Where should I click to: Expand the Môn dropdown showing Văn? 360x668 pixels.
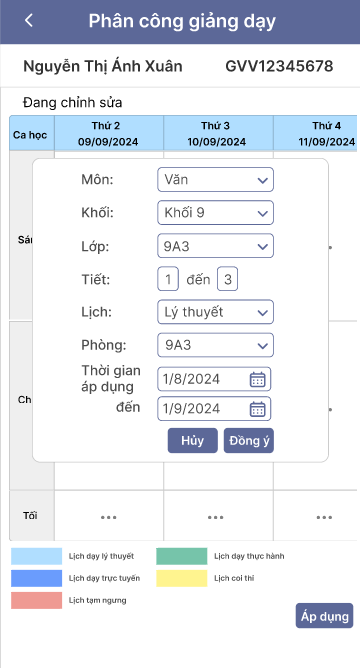click(x=216, y=180)
